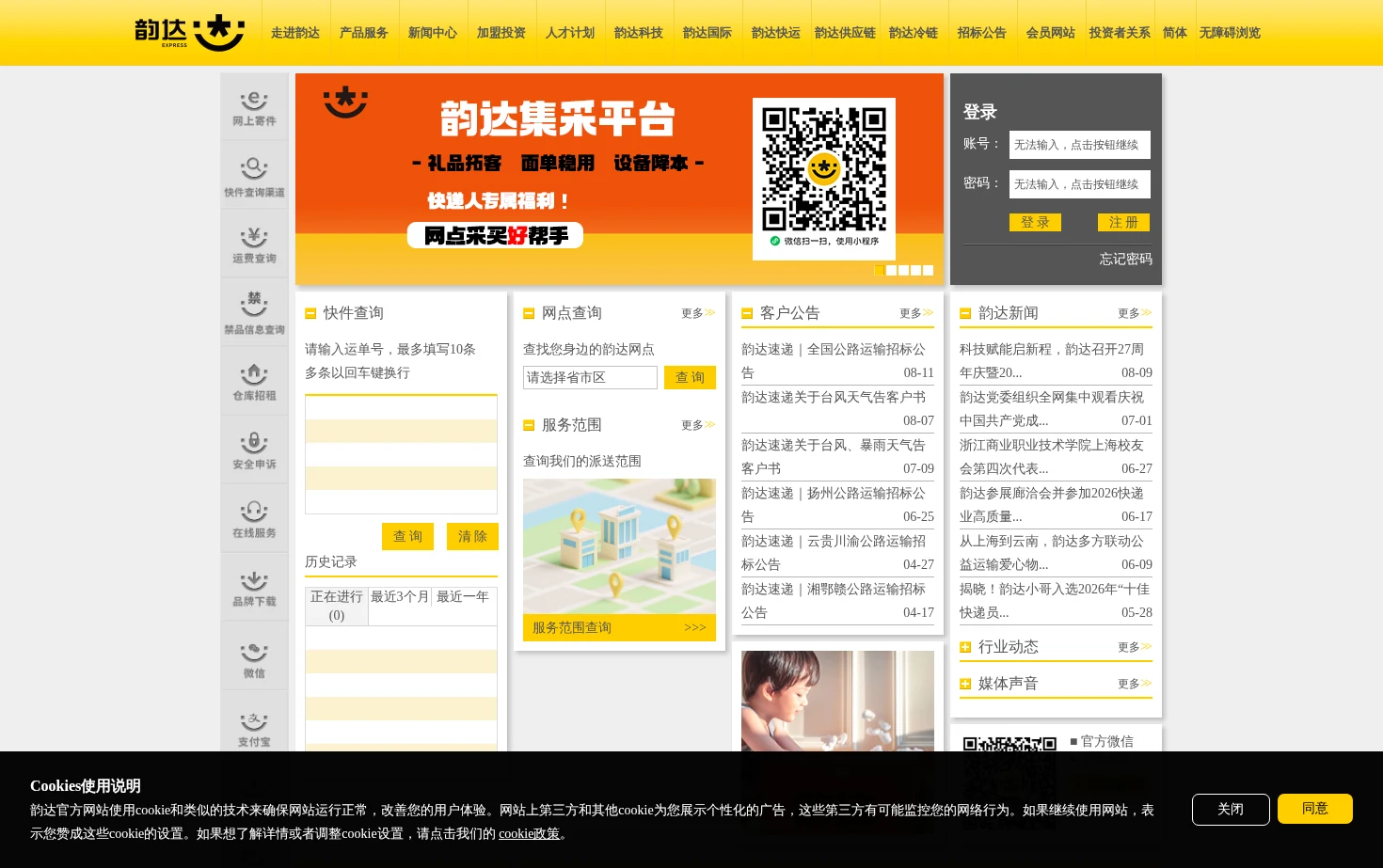Click the 清除 button
Image resolution: width=1383 pixels, height=868 pixels.
point(472,536)
